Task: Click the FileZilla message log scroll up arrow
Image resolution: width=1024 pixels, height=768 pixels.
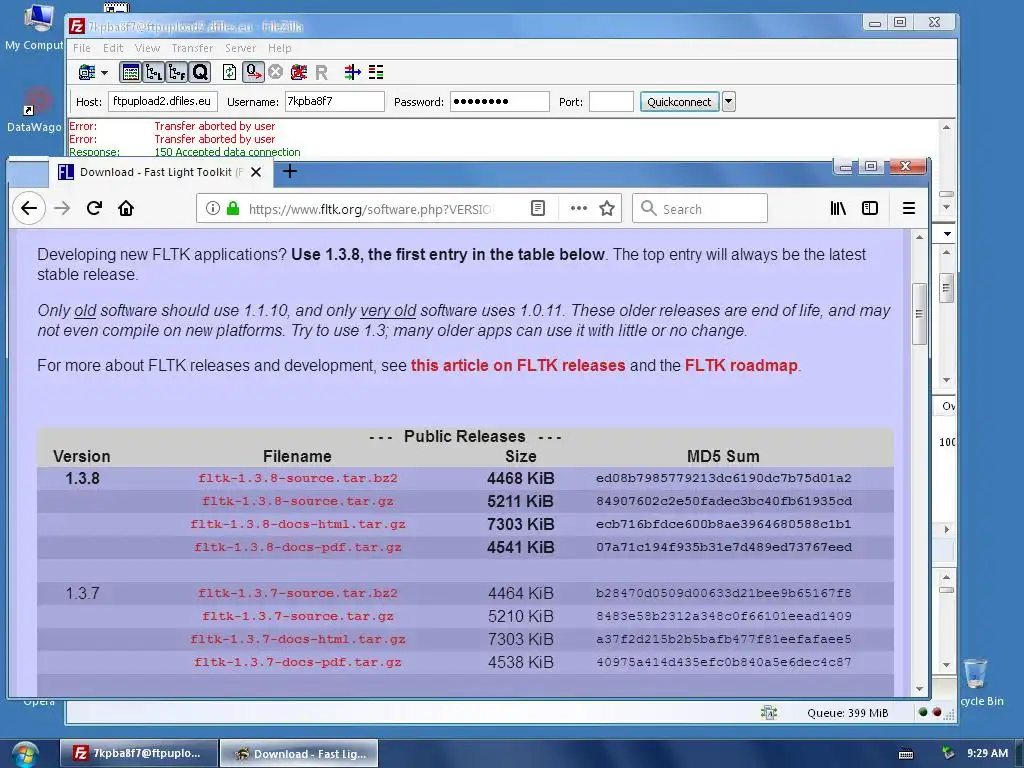Action: click(x=946, y=127)
